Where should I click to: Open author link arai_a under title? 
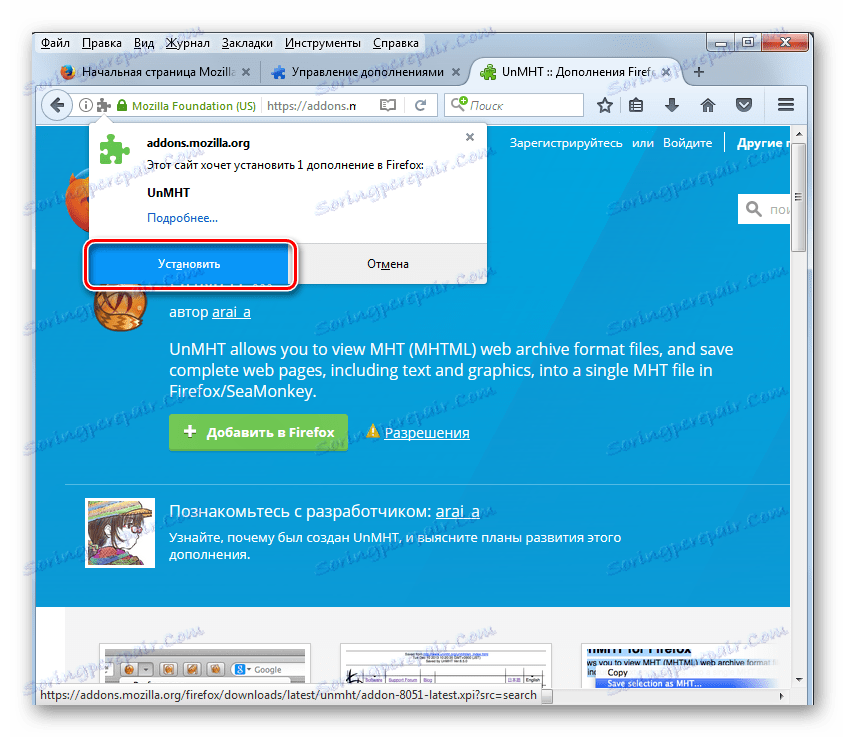(x=231, y=312)
